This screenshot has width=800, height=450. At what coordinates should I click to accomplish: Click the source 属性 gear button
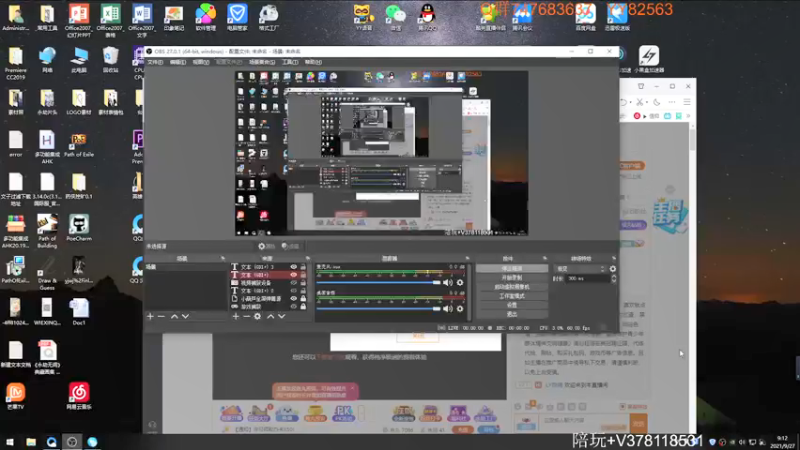266,246
